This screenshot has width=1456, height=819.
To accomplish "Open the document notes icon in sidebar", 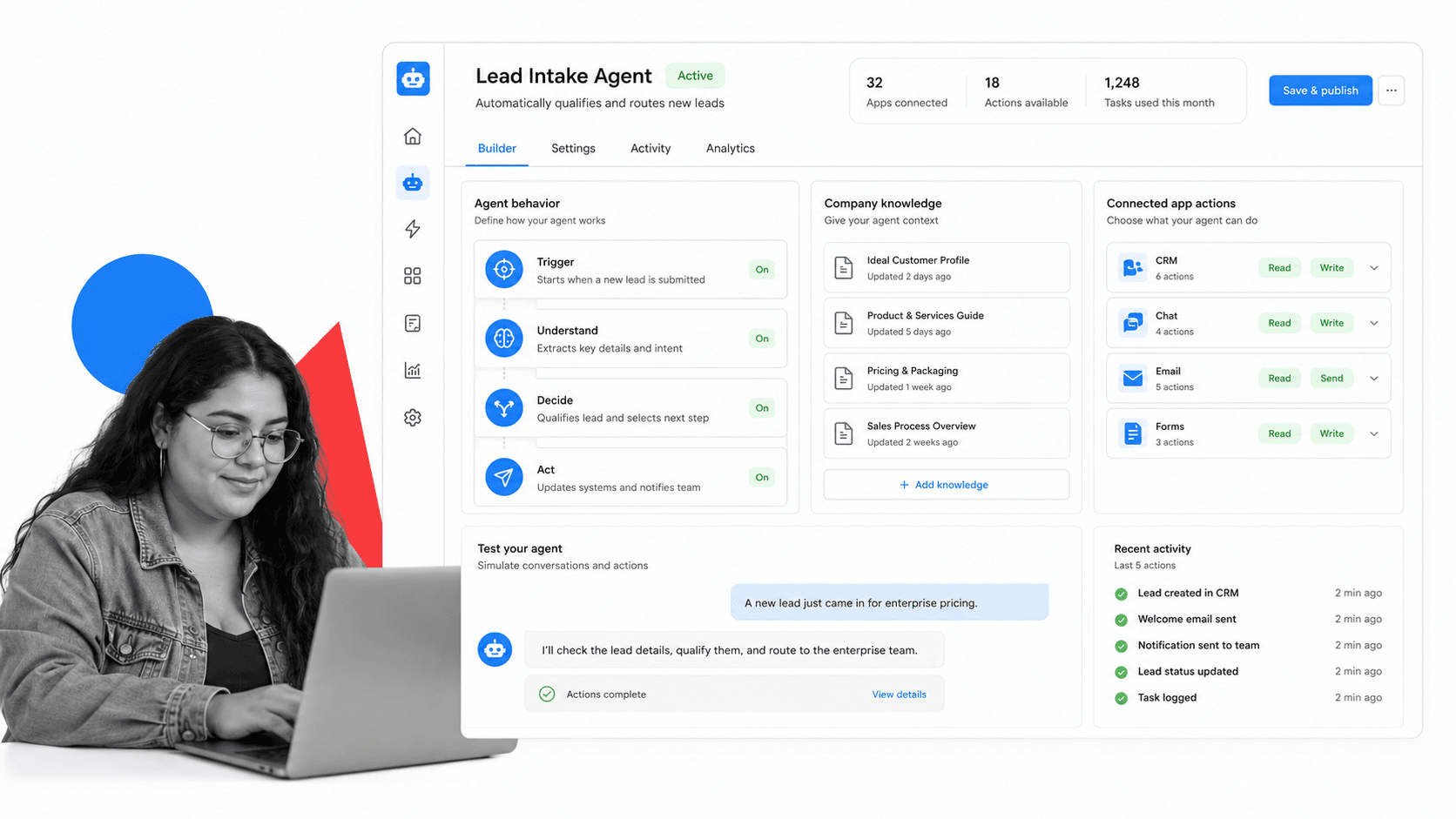I will coord(413,323).
